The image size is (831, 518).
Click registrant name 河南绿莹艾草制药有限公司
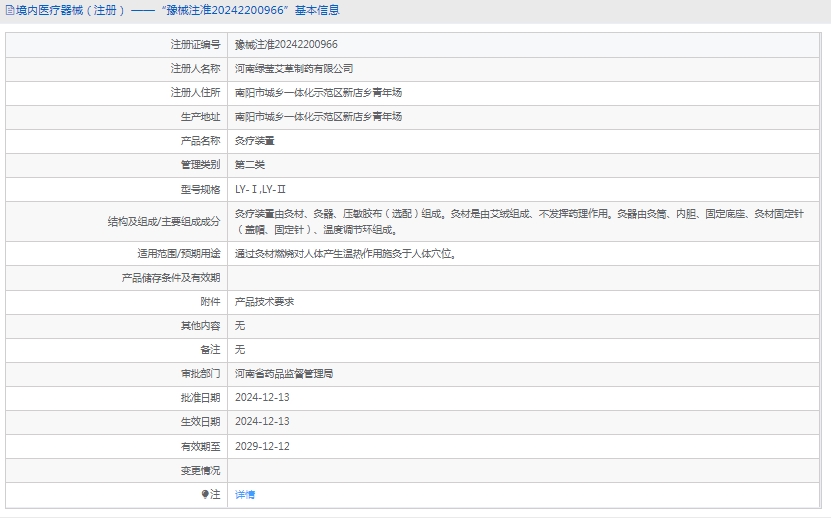pos(294,69)
